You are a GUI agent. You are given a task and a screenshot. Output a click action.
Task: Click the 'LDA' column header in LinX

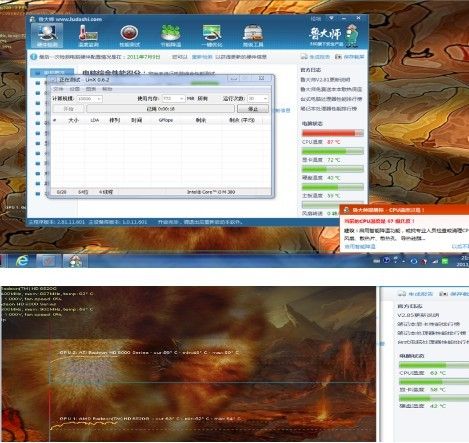point(95,120)
